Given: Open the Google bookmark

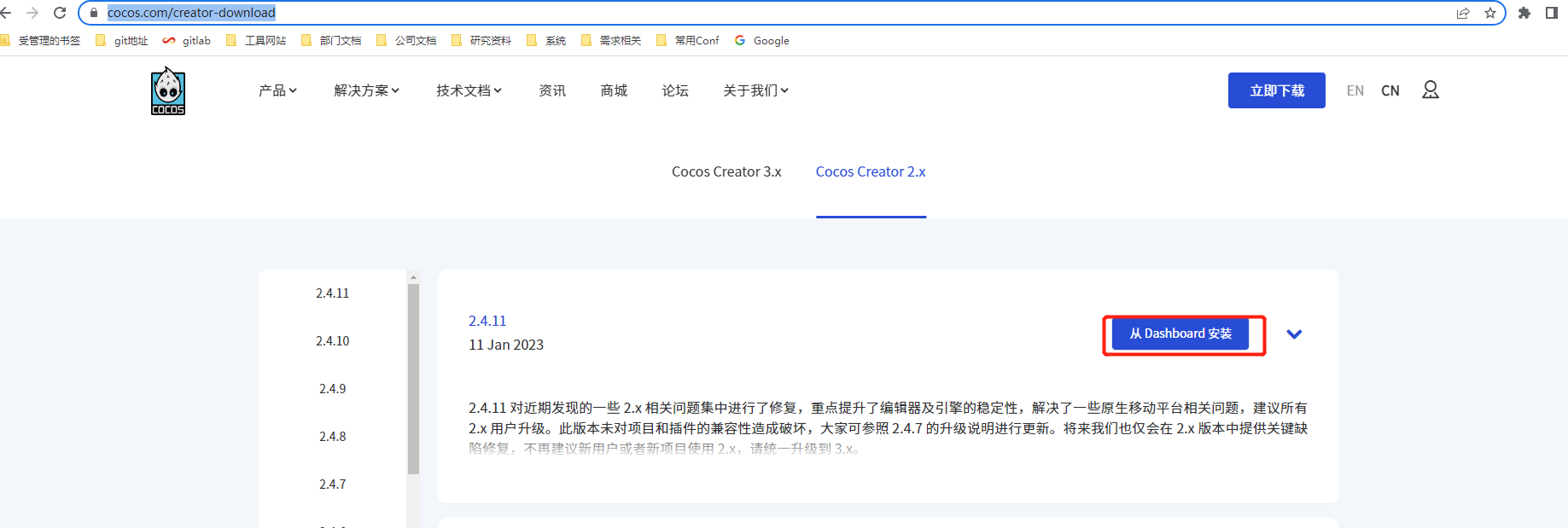Looking at the screenshot, I should pyautogui.click(x=762, y=40).
